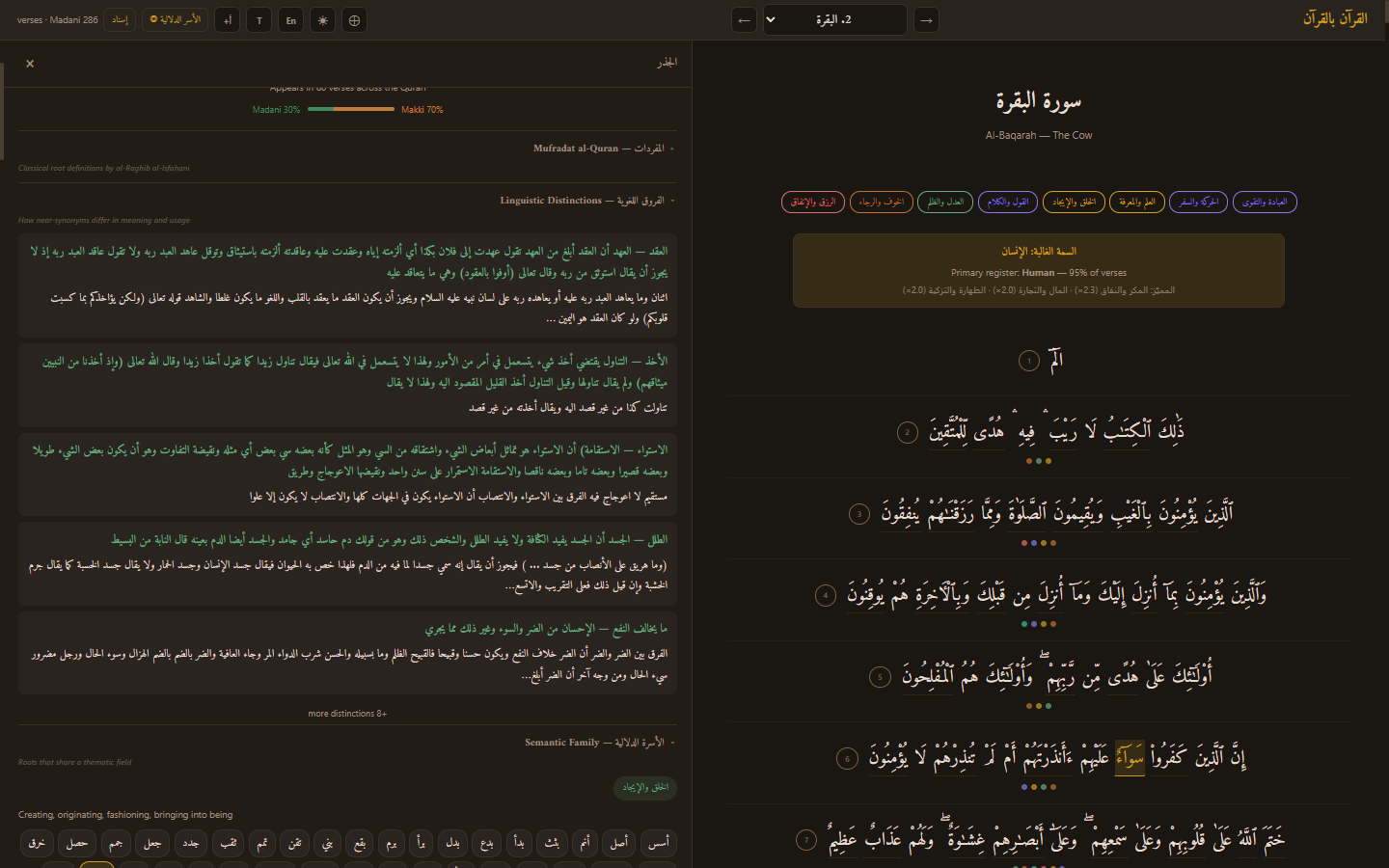Click the إسناد toolbar button
The width and height of the screenshot is (1389, 868).
click(x=120, y=19)
